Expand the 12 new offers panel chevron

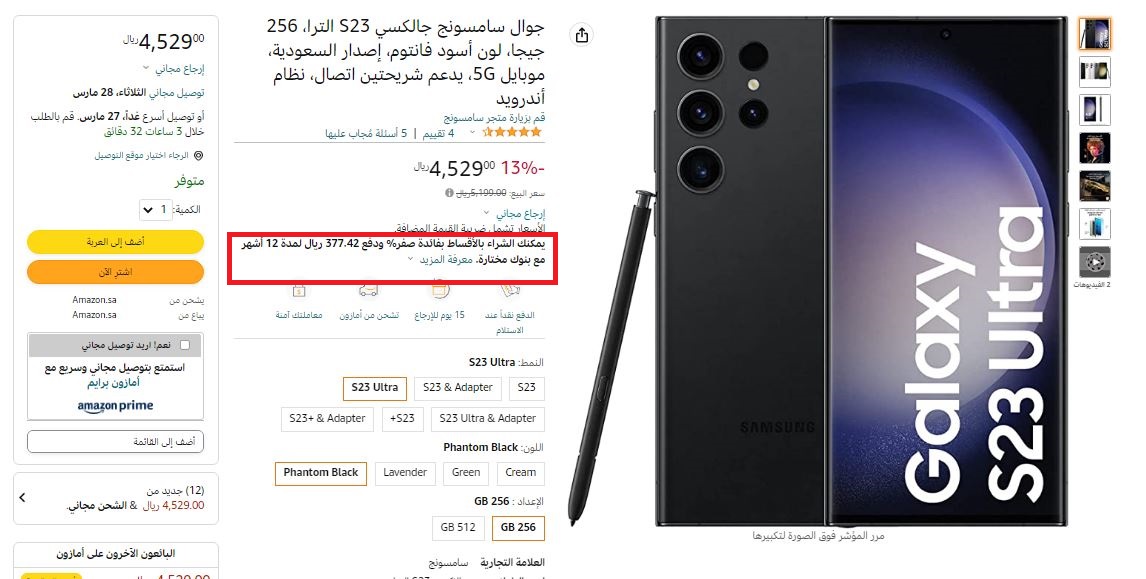click(x=22, y=497)
